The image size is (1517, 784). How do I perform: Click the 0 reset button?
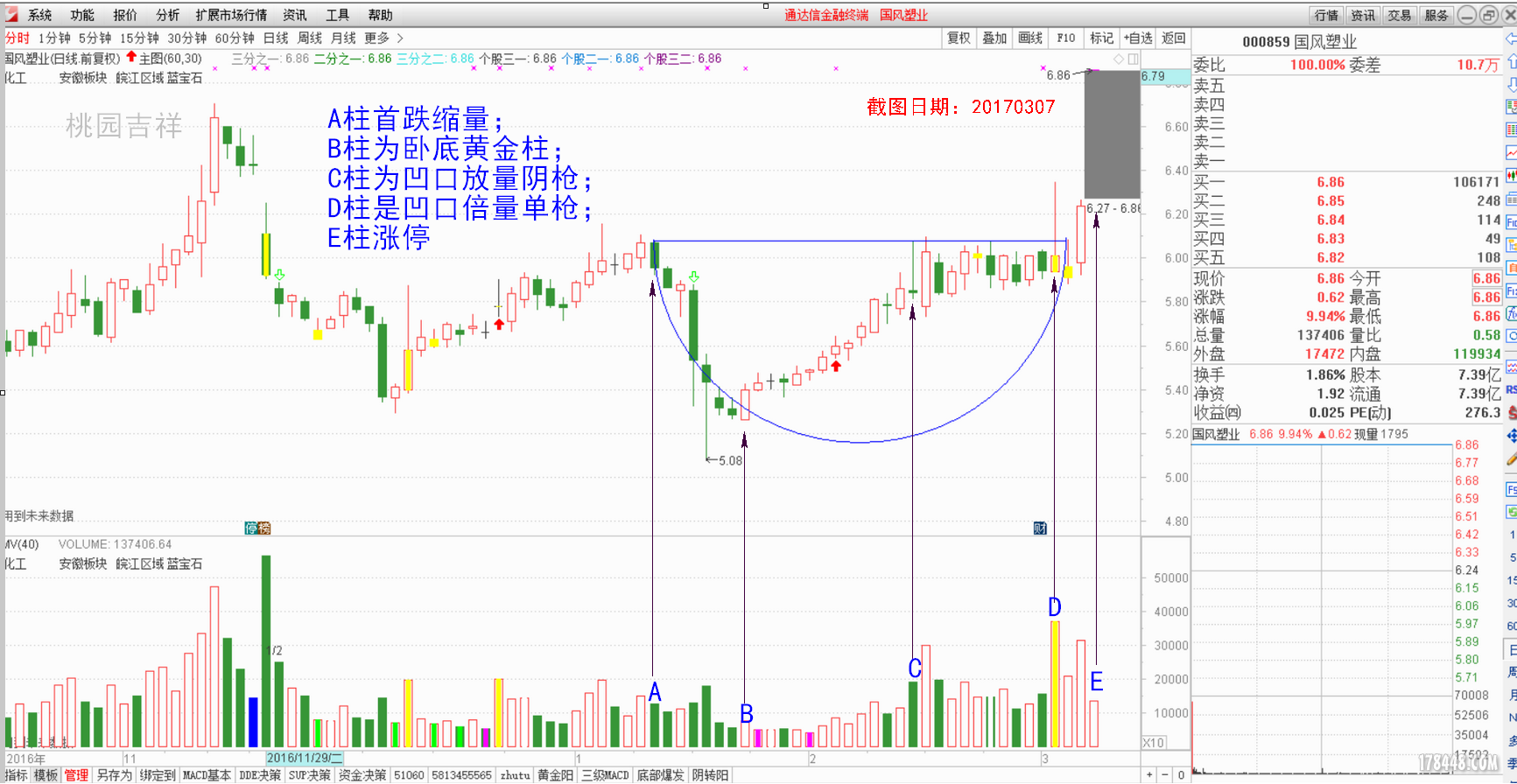pyautogui.click(x=1181, y=775)
